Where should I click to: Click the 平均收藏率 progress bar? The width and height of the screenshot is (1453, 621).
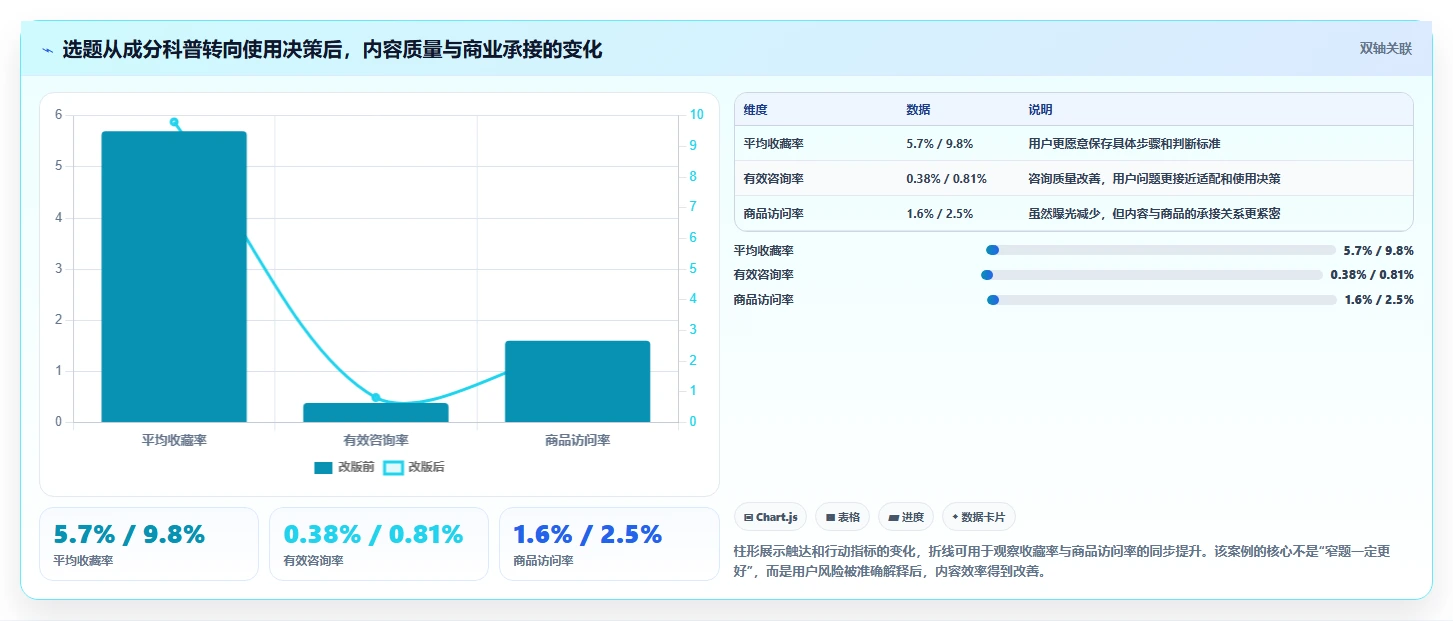[1160, 250]
